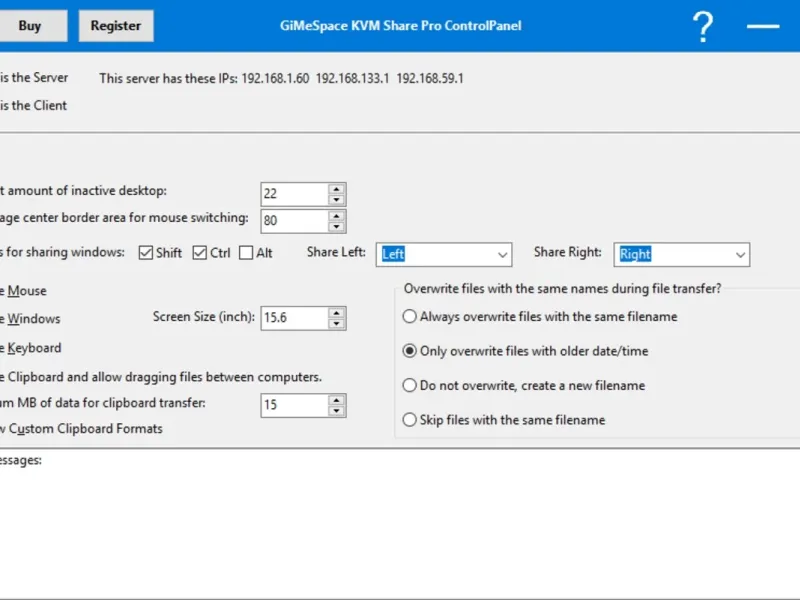This screenshot has height=600, width=800.
Task: Minimize the ControlPanel window
Action: [763, 26]
